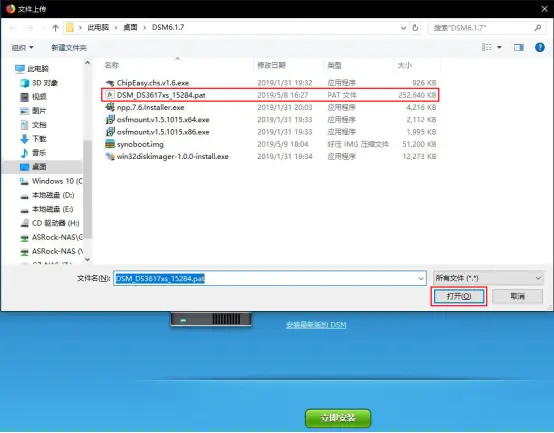
Task: Open 本地磁盘 (E:) in sidebar
Action: (47, 209)
